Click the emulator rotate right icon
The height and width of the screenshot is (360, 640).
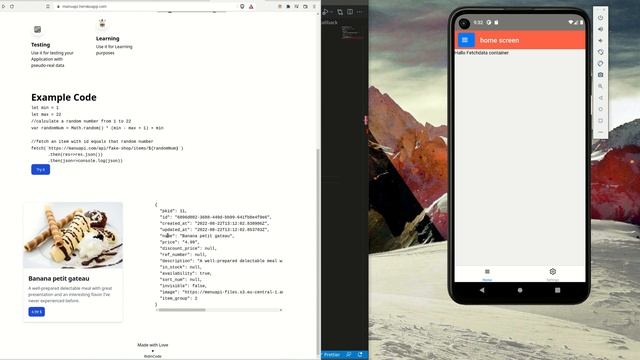coord(600,64)
